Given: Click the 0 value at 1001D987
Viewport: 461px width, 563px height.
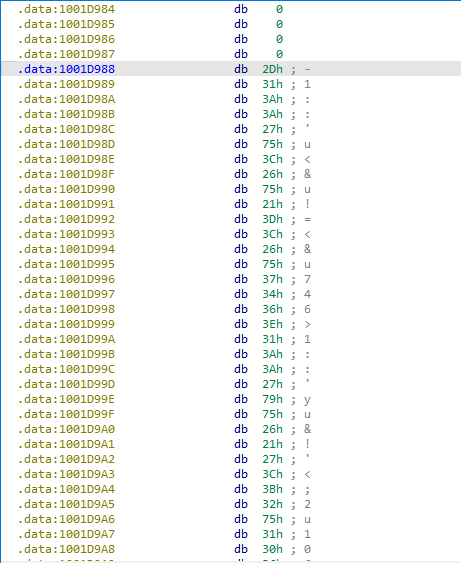Looking at the screenshot, I should pos(279,54).
